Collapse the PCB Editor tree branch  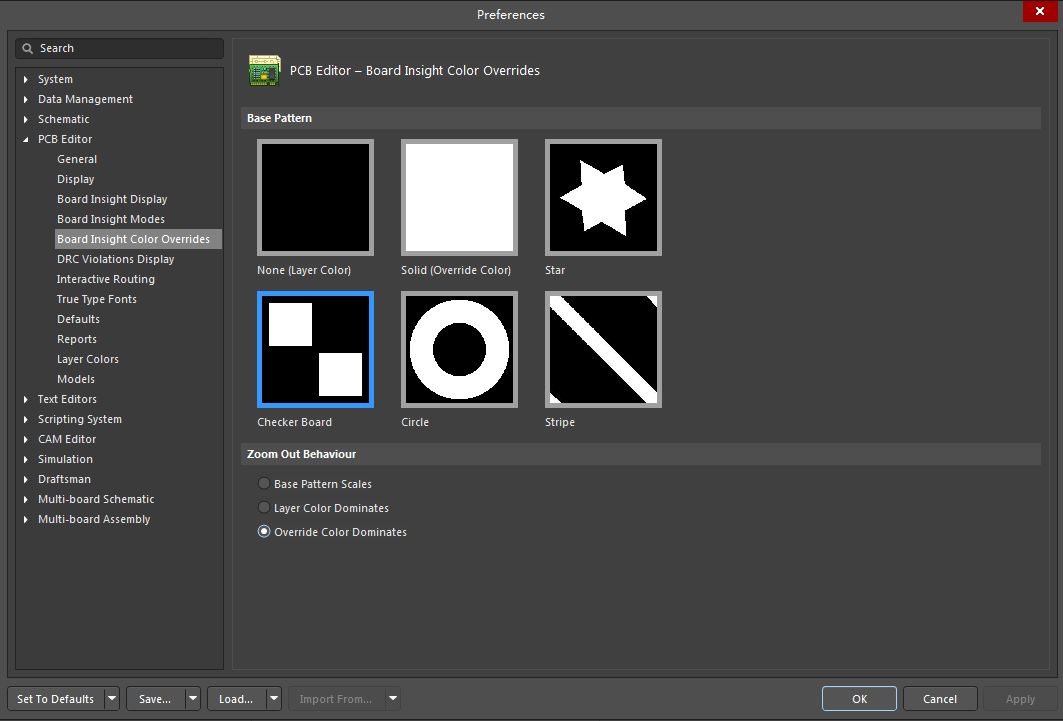(x=24, y=139)
